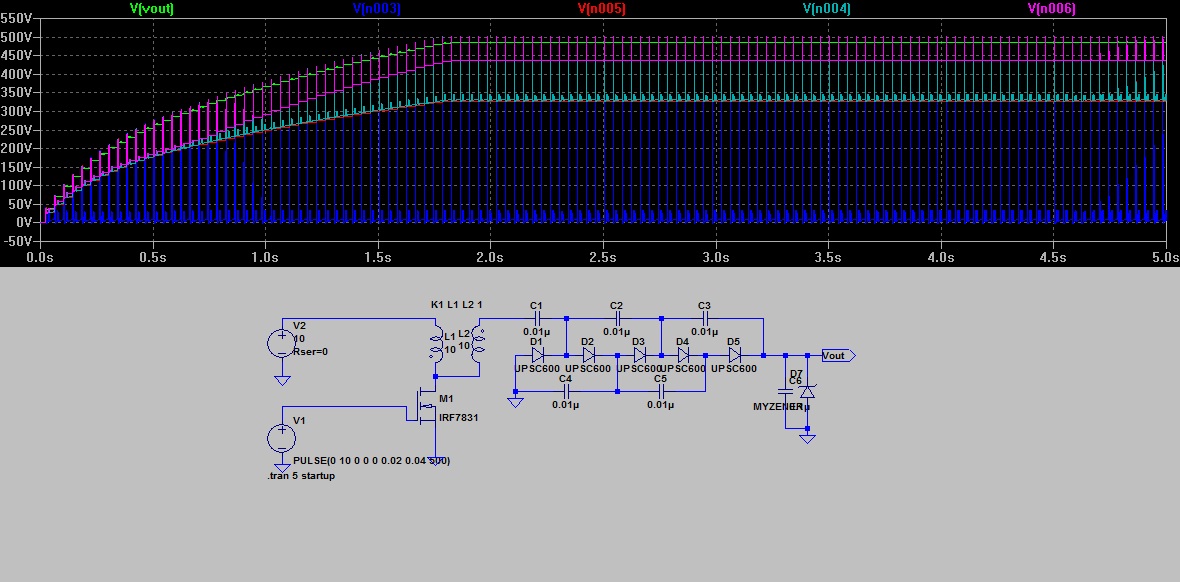Select capacitor C3 in the schematic
The height and width of the screenshot is (582, 1180).
pyautogui.click(x=705, y=318)
